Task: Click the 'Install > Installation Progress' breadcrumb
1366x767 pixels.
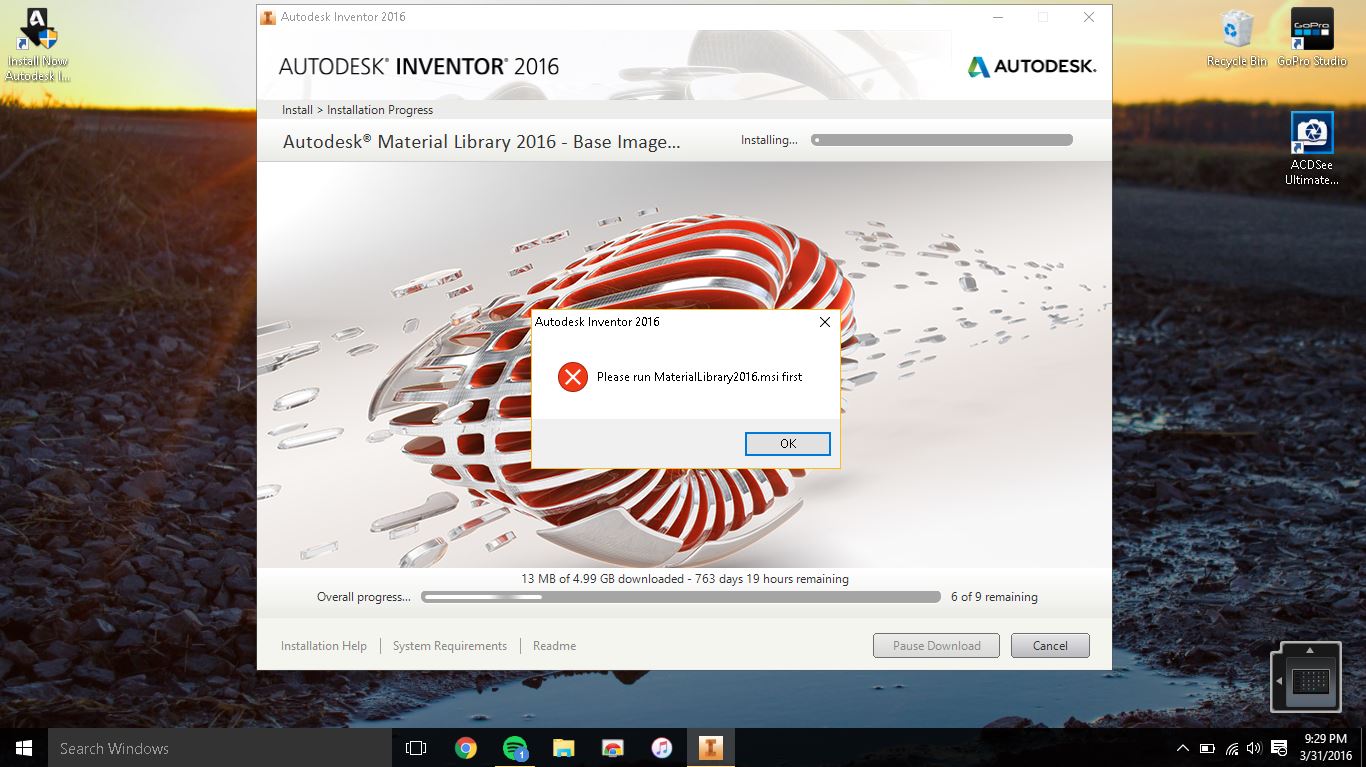Action: 357,110
